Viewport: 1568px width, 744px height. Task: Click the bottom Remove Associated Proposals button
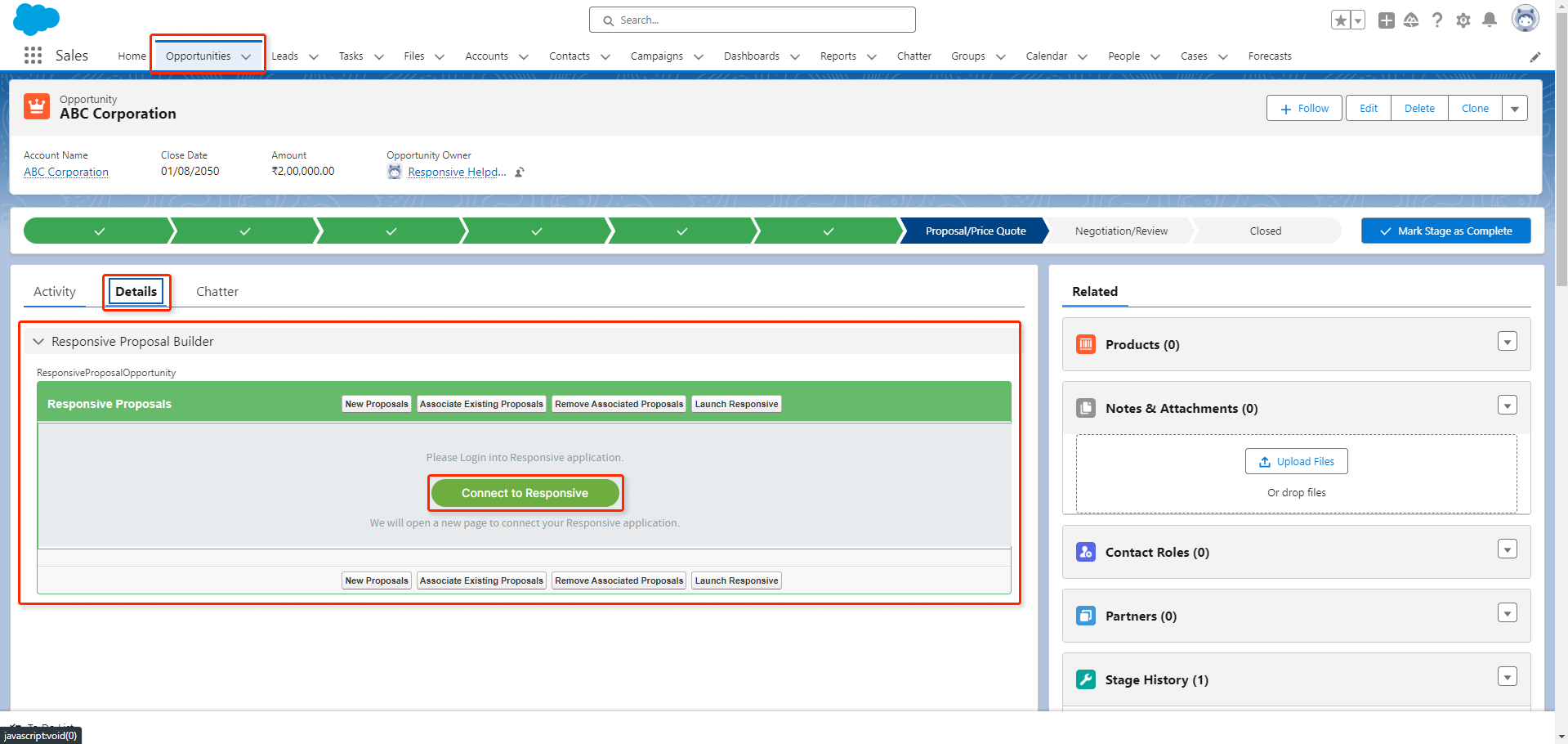pyautogui.click(x=619, y=580)
